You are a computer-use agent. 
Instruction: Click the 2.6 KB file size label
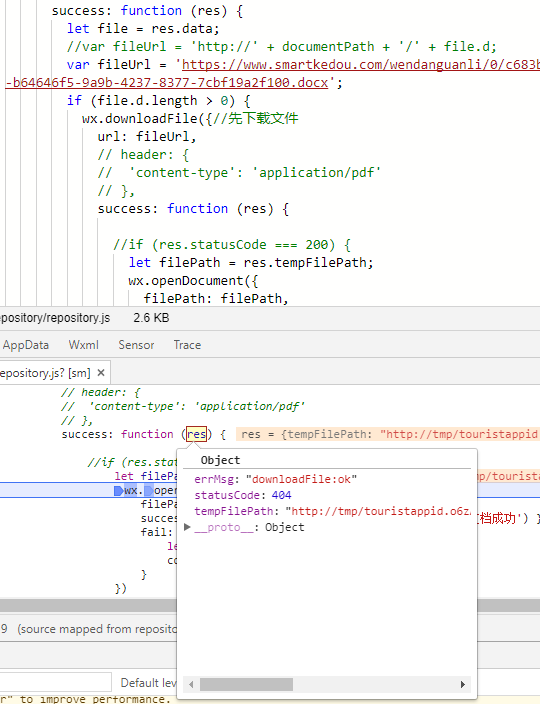(x=151, y=318)
